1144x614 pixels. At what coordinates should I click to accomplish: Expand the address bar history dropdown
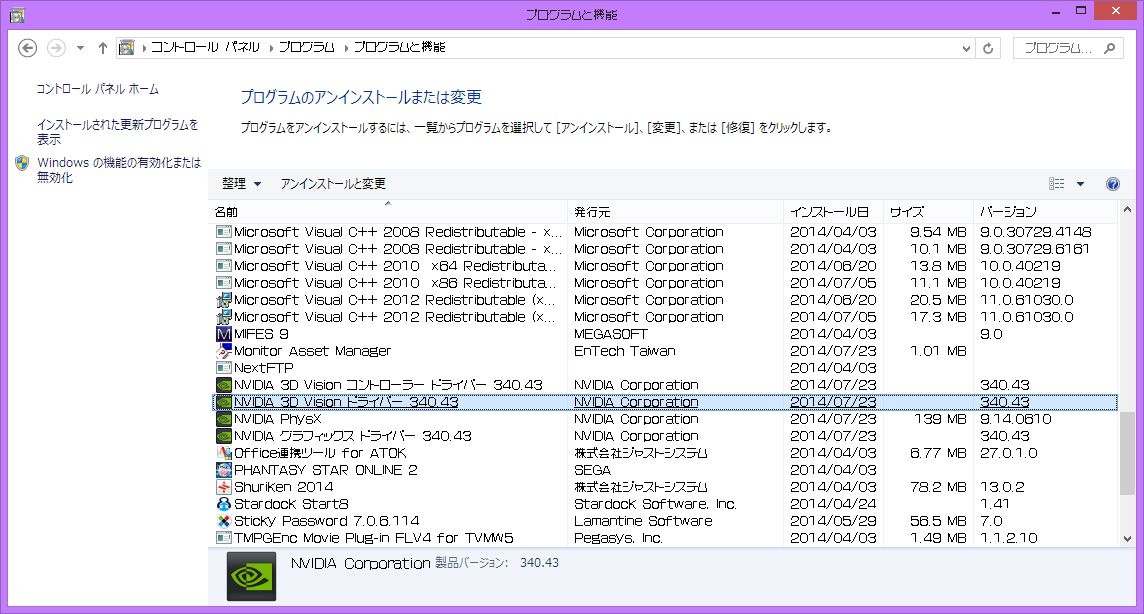click(966, 48)
